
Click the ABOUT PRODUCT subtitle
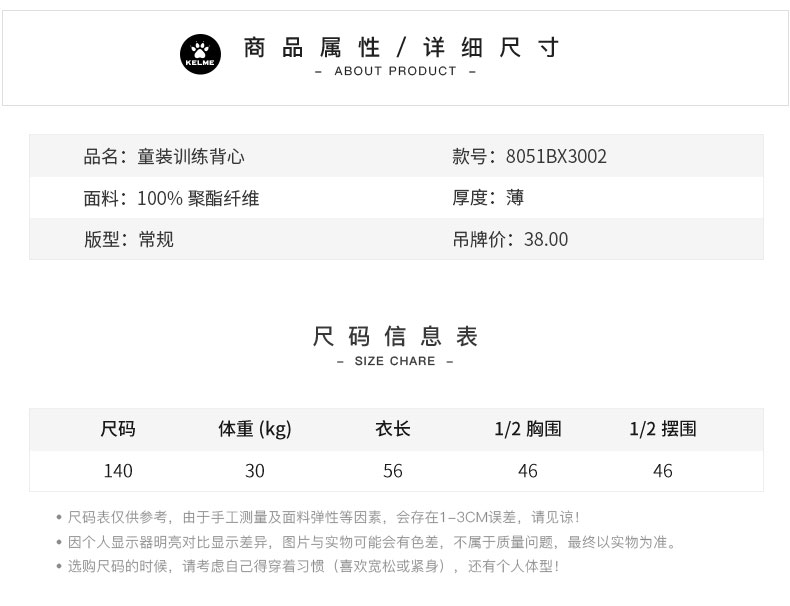click(395, 72)
